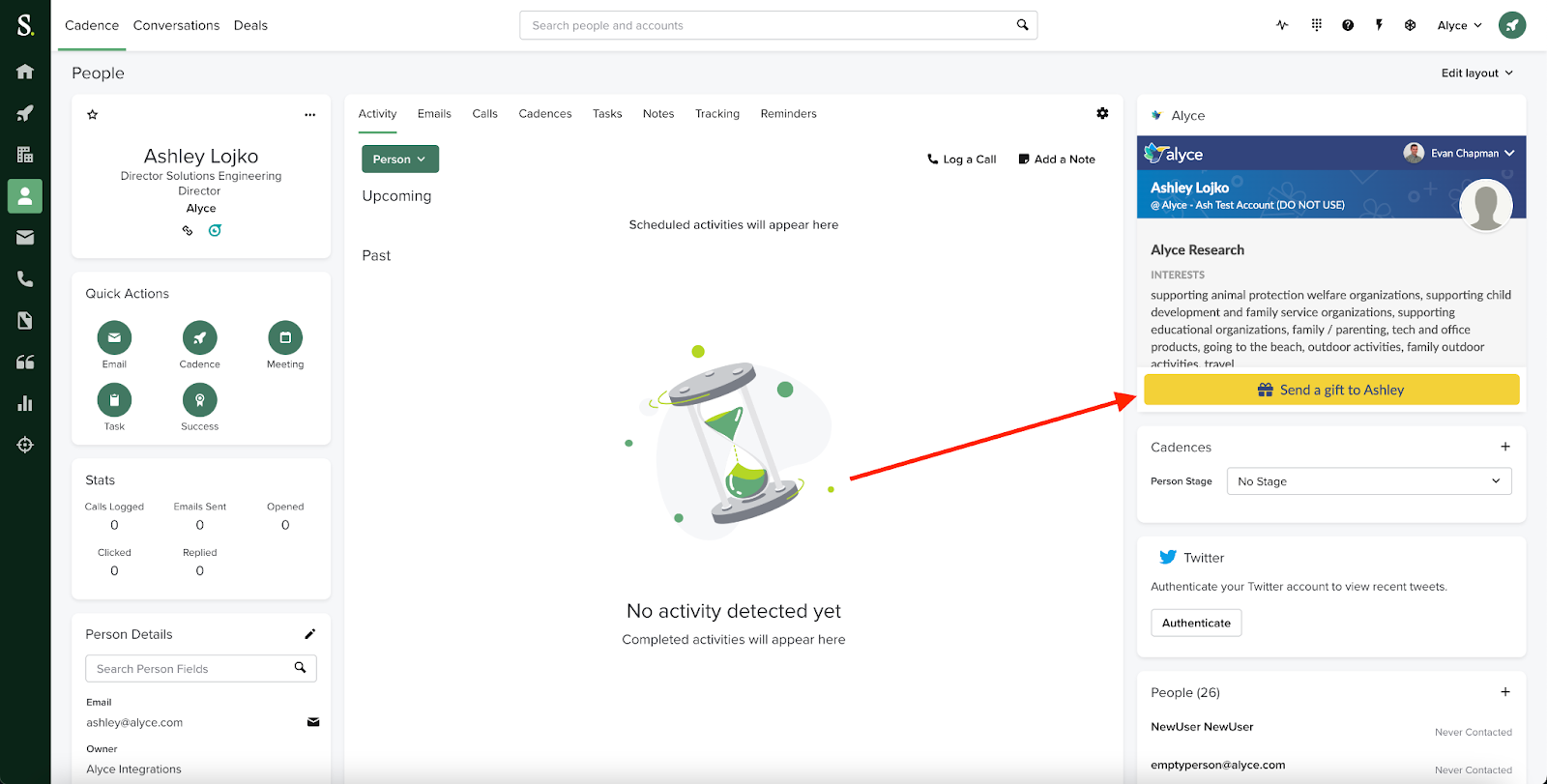Click the Twitter Authenticate button
Screen dimensions: 1547x784
coord(1196,623)
